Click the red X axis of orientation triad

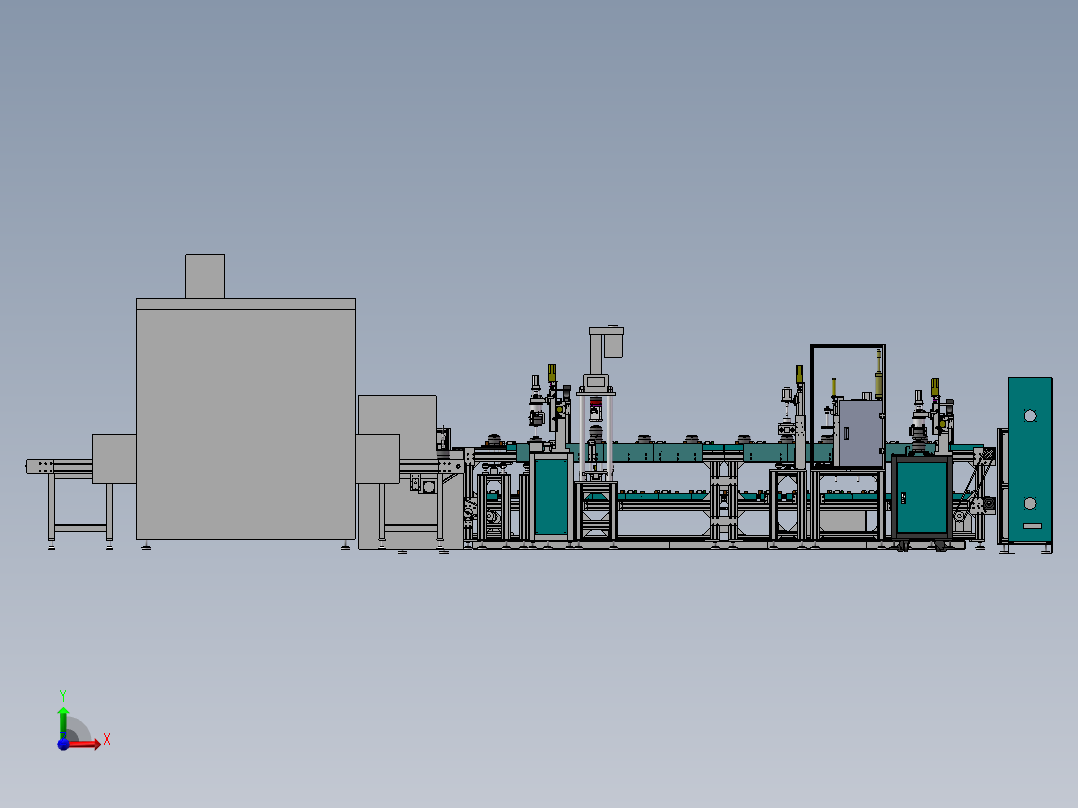85,744
